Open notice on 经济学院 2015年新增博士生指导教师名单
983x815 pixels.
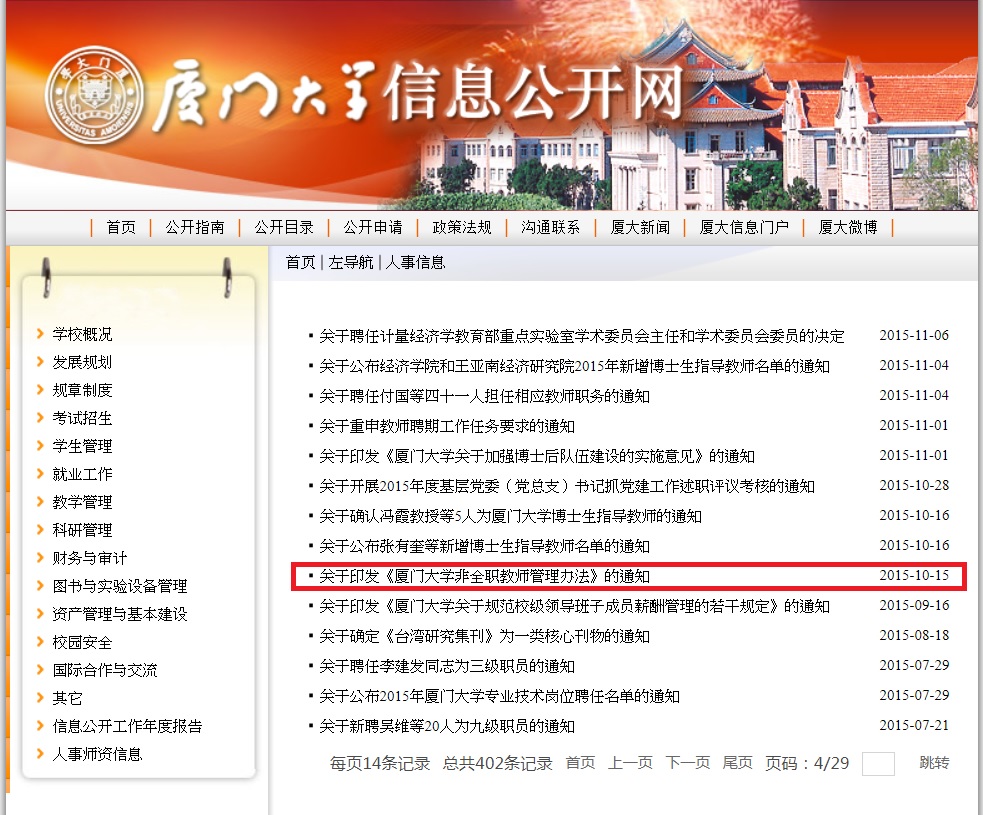[x=574, y=366]
